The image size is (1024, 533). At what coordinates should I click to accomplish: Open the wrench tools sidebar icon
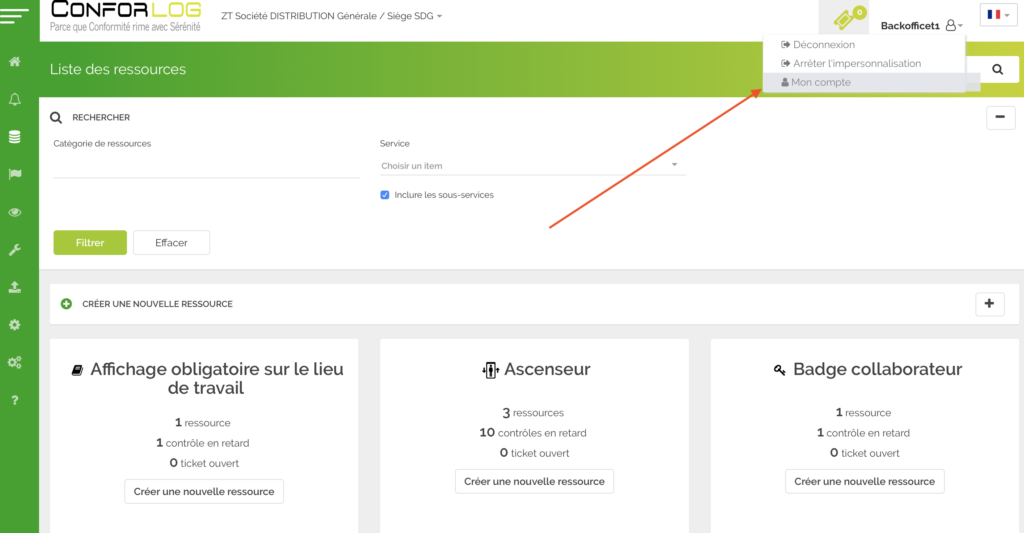click(x=15, y=250)
